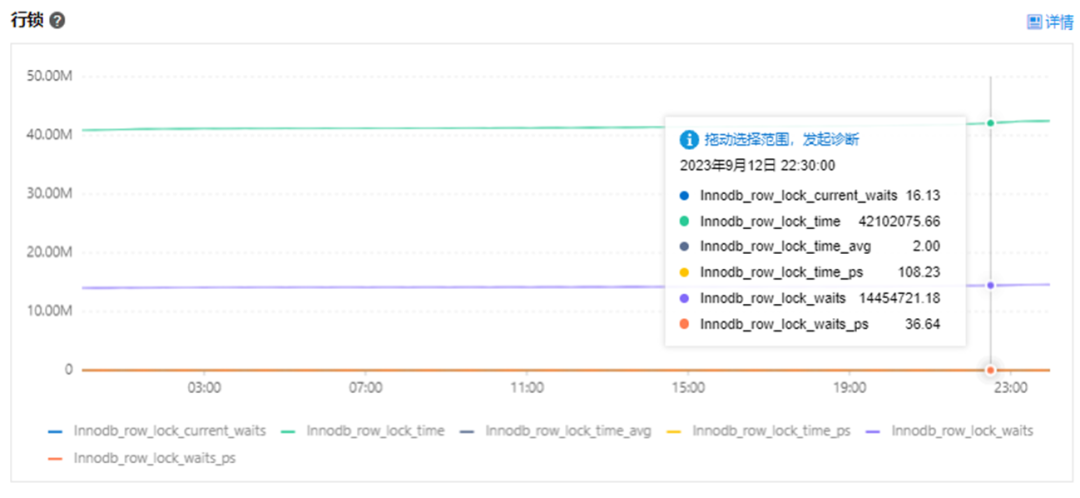This screenshot has height=498, width=1080.
Task: Click the 03:00 x-axis label
Action: pyautogui.click(x=205, y=388)
